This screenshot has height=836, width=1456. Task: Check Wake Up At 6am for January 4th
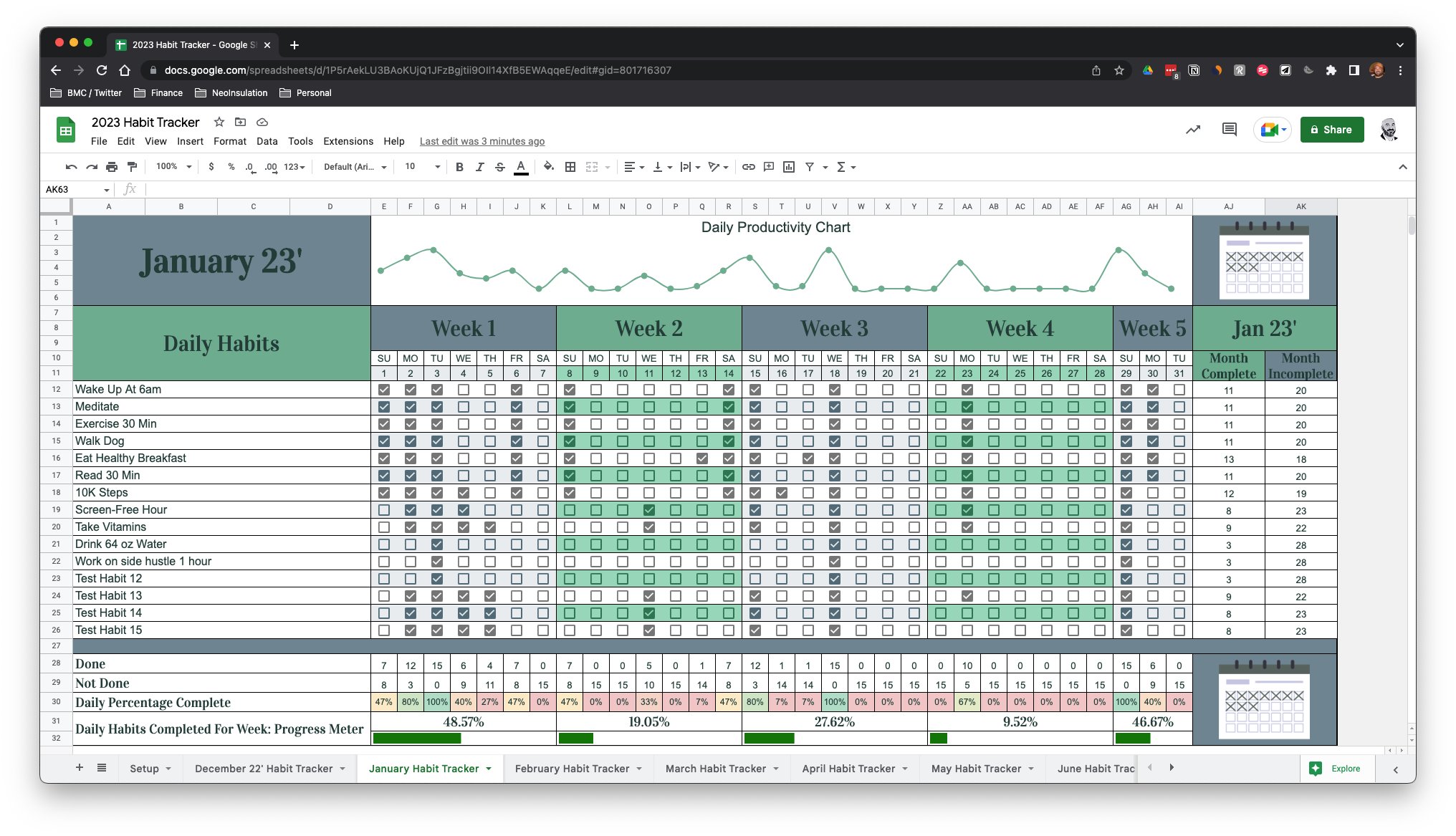pyautogui.click(x=464, y=390)
